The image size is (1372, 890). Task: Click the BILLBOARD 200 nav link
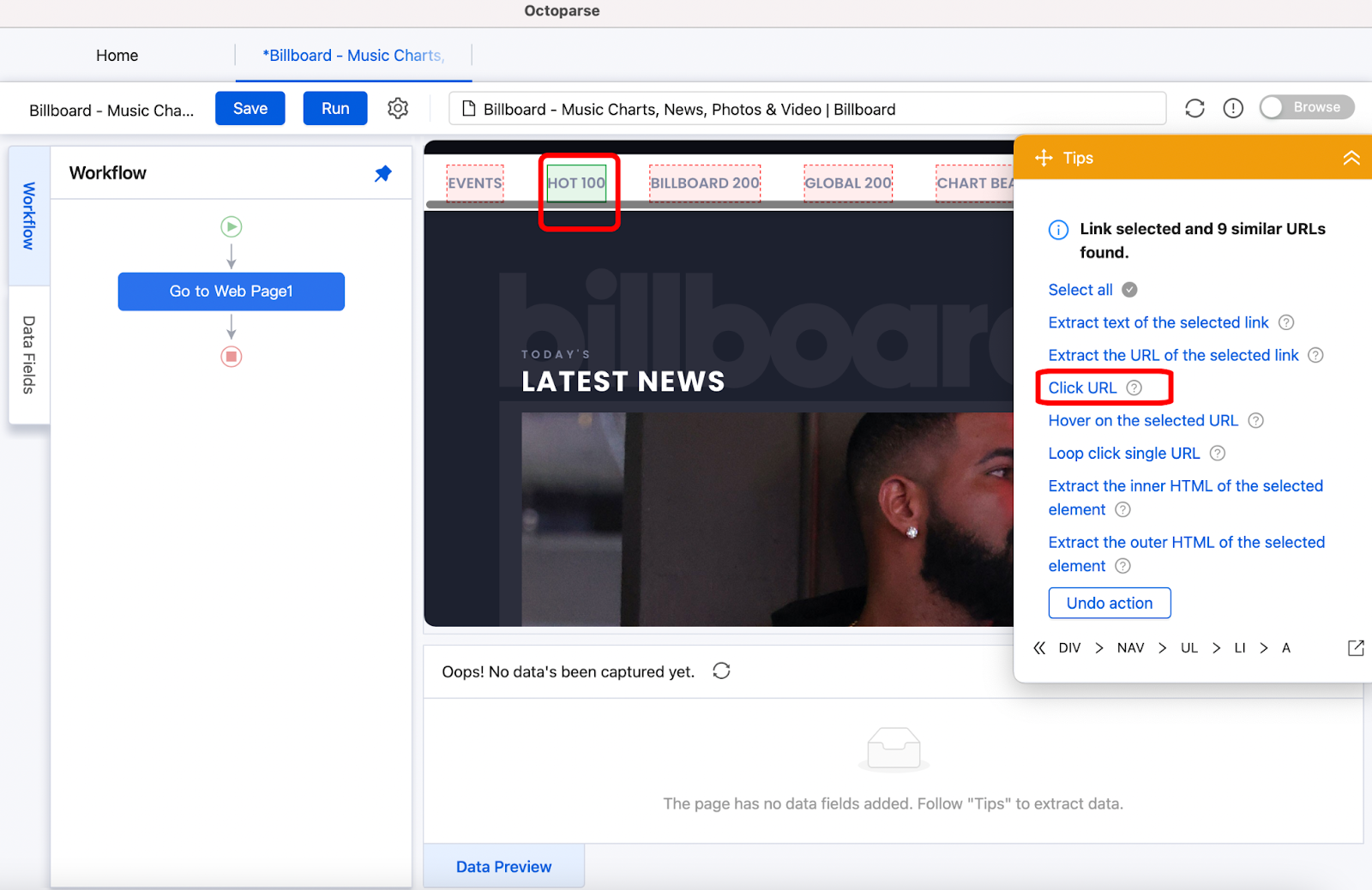[x=705, y=183]
